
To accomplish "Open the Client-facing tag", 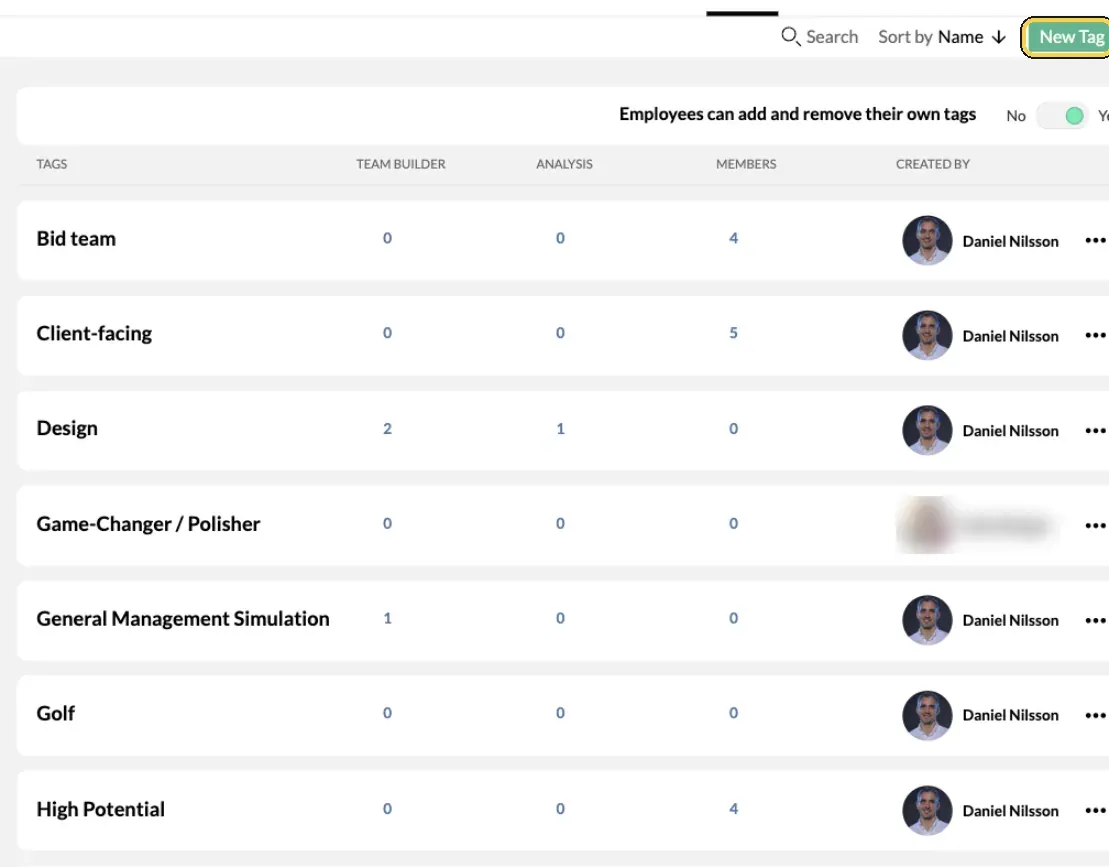I will [94, 334].
